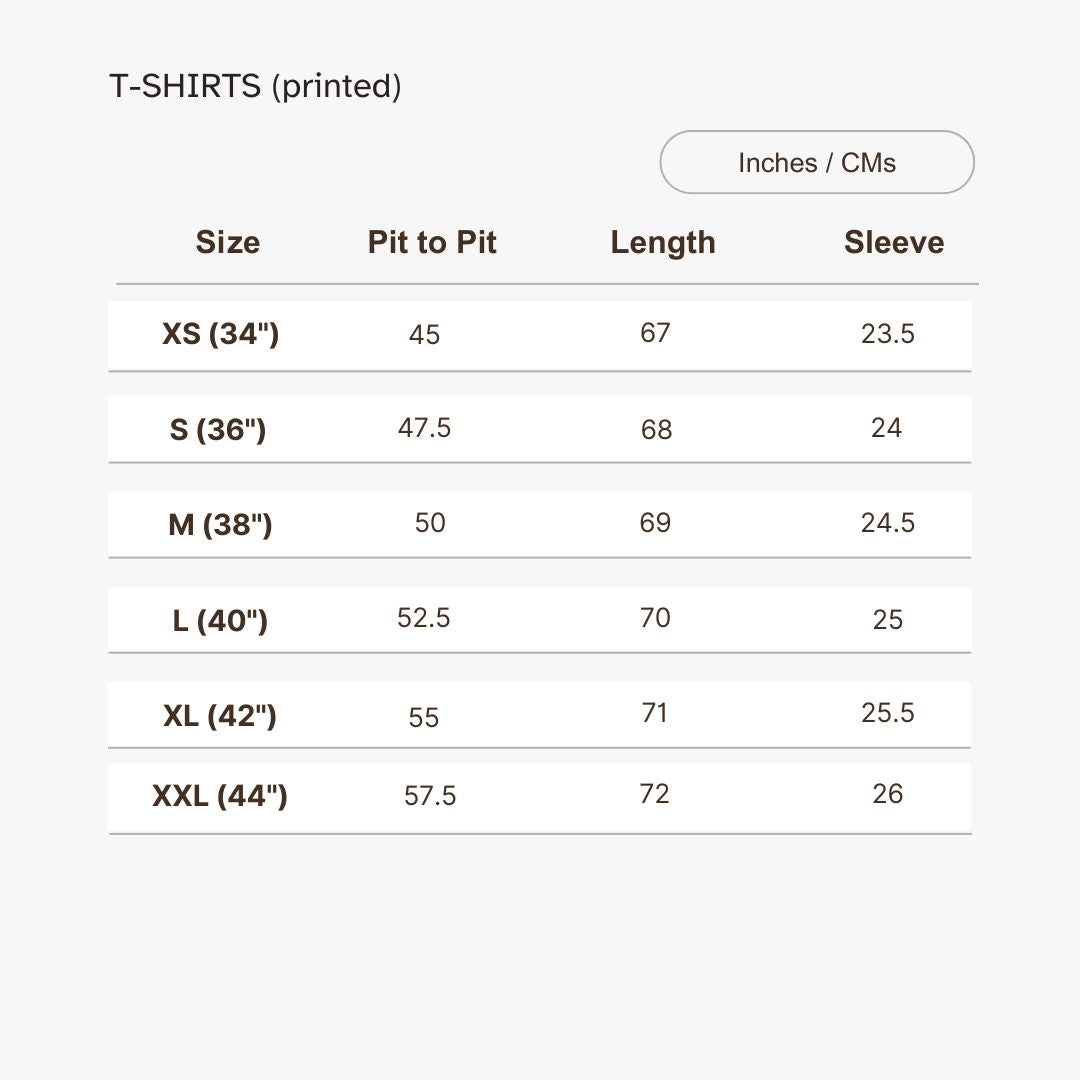Click the XL length value 71
This screenshot has height=1080, width=1080.
click(655, 713)
